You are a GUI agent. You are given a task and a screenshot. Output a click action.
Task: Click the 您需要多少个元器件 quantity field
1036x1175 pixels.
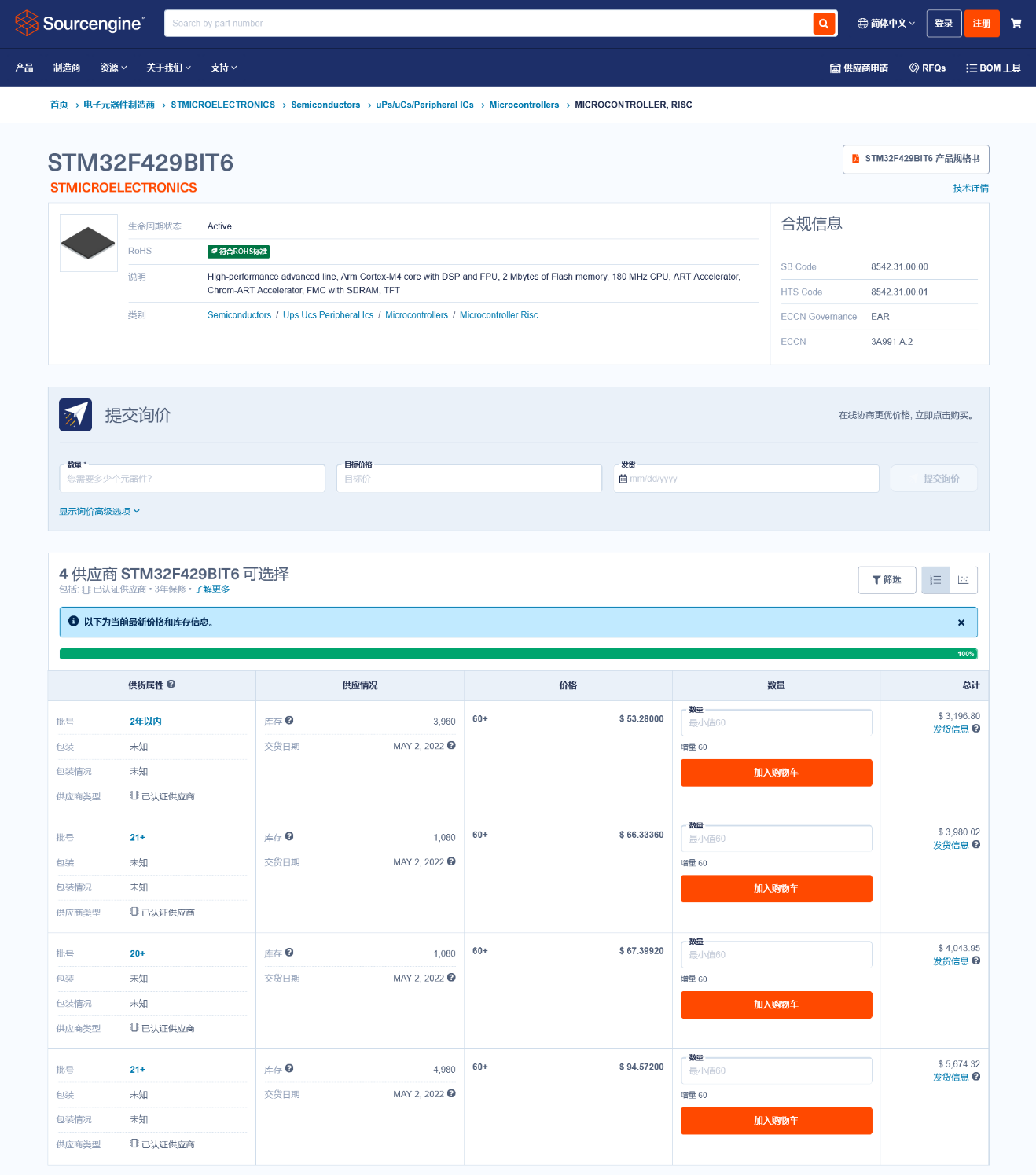tap(192, 479)
